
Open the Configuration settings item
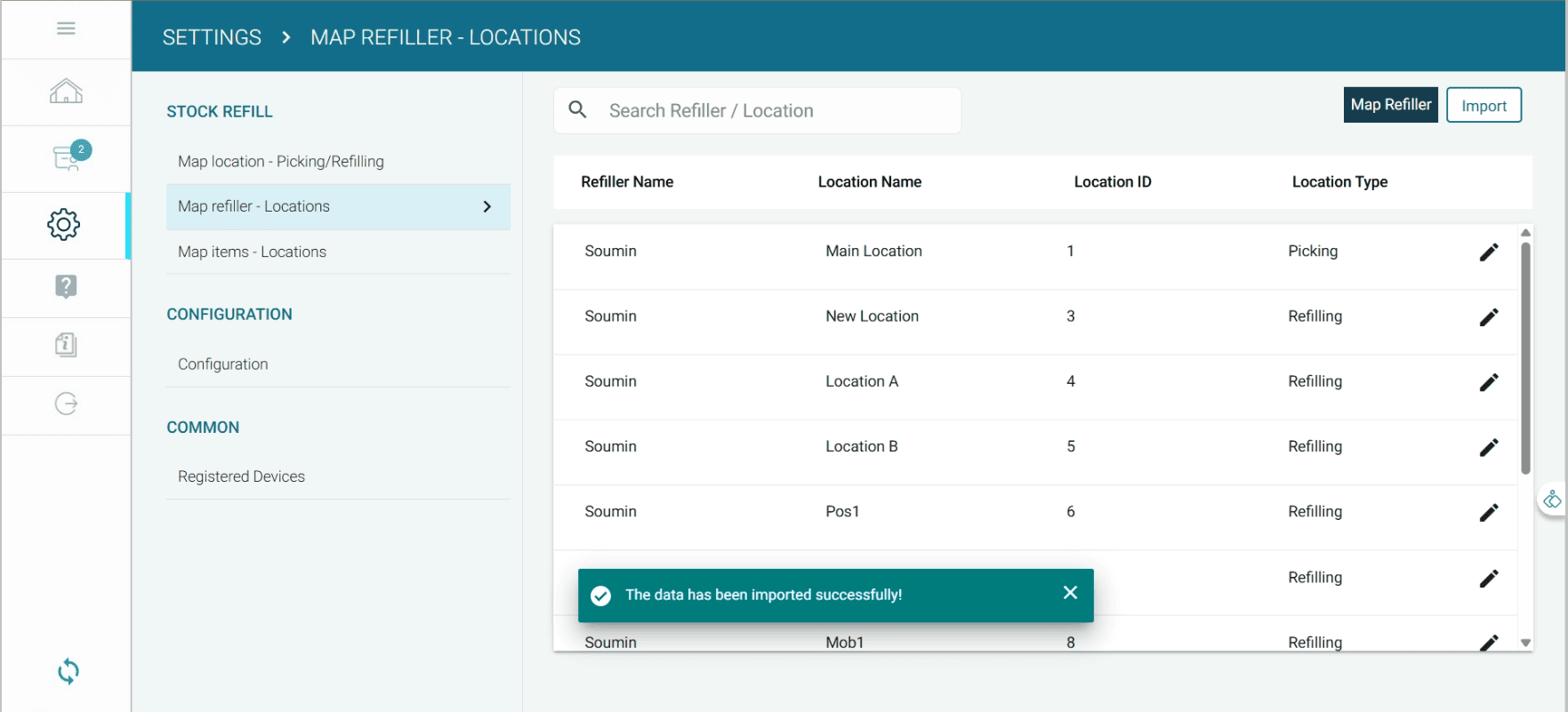pos(222,364)
